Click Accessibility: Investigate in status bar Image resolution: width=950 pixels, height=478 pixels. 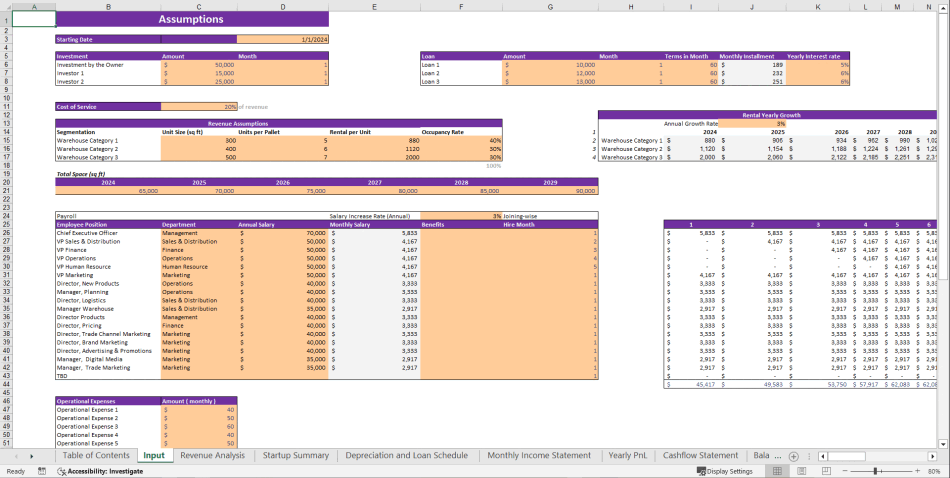click(100, 471)
